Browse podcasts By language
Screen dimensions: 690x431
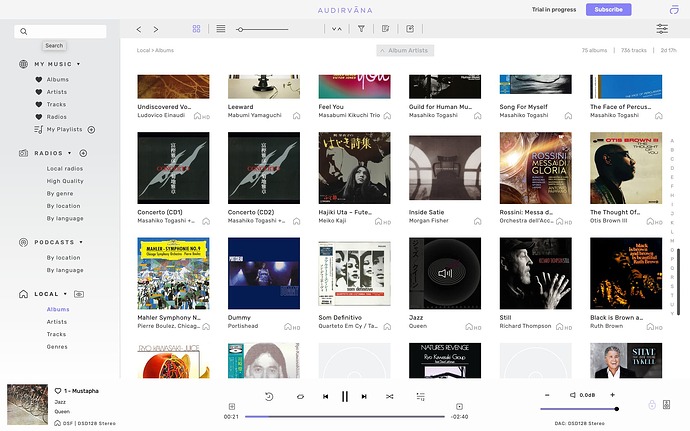[x=65, y=270]
